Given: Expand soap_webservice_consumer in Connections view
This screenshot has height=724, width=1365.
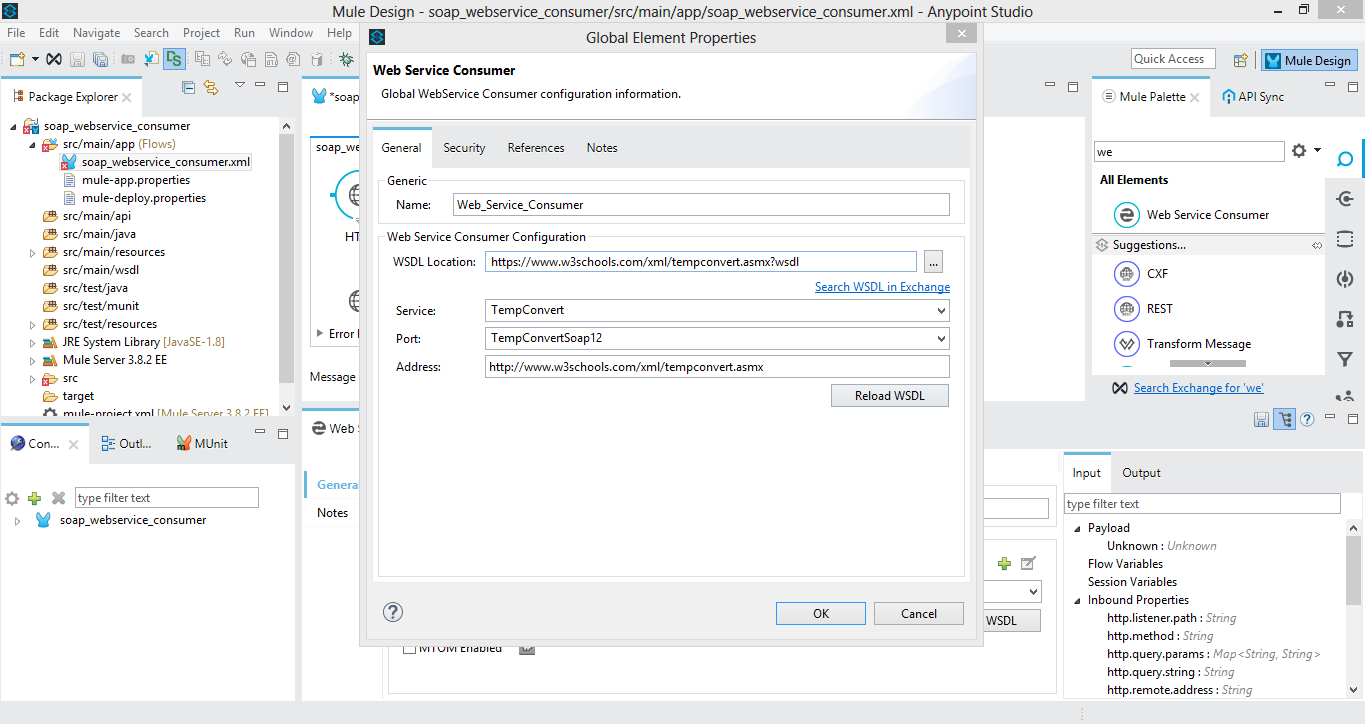Looking at the screenshot, I should tap(17, 521).
